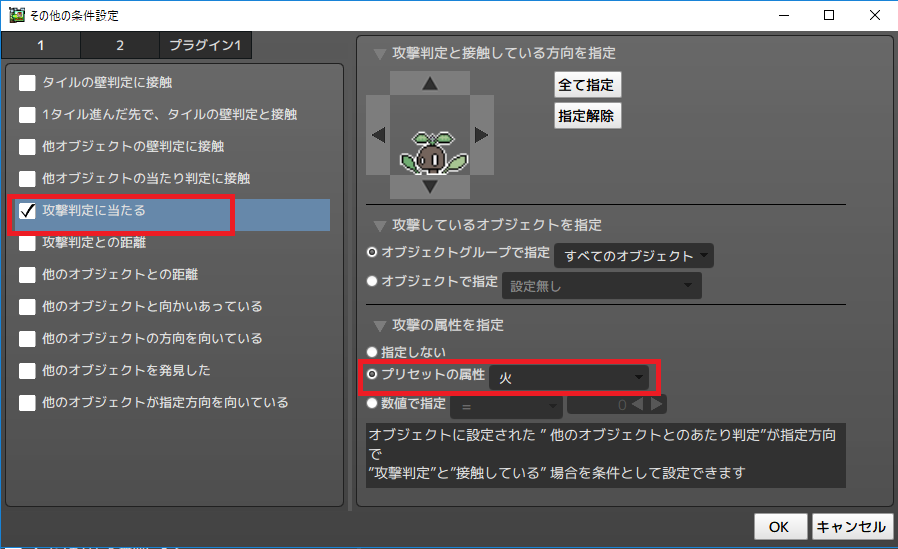The width and height of the screenshot is (898, 549).
Task: Switch to tab 2
Action: (x=120, y=45)
